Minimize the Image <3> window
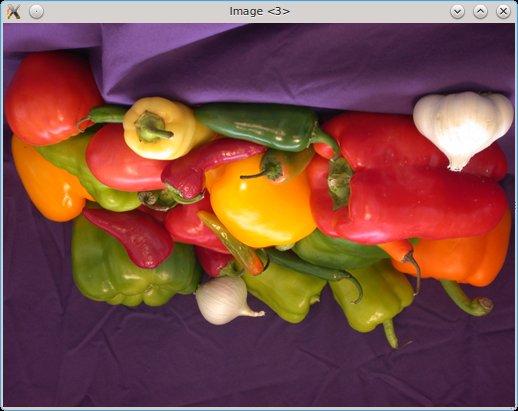The width and height of the screenshot is (518, 411). tap(457, 12)
